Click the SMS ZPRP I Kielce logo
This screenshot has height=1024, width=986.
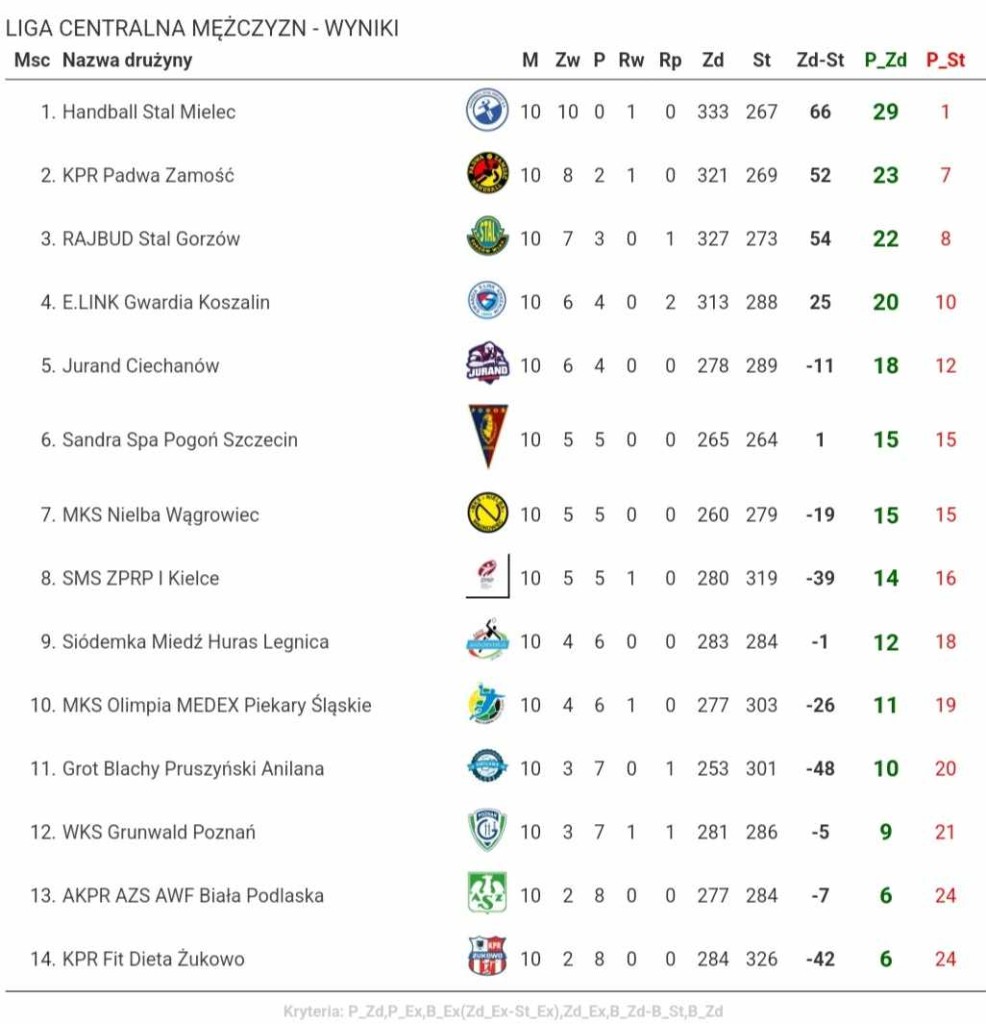[x=487, y=576]
